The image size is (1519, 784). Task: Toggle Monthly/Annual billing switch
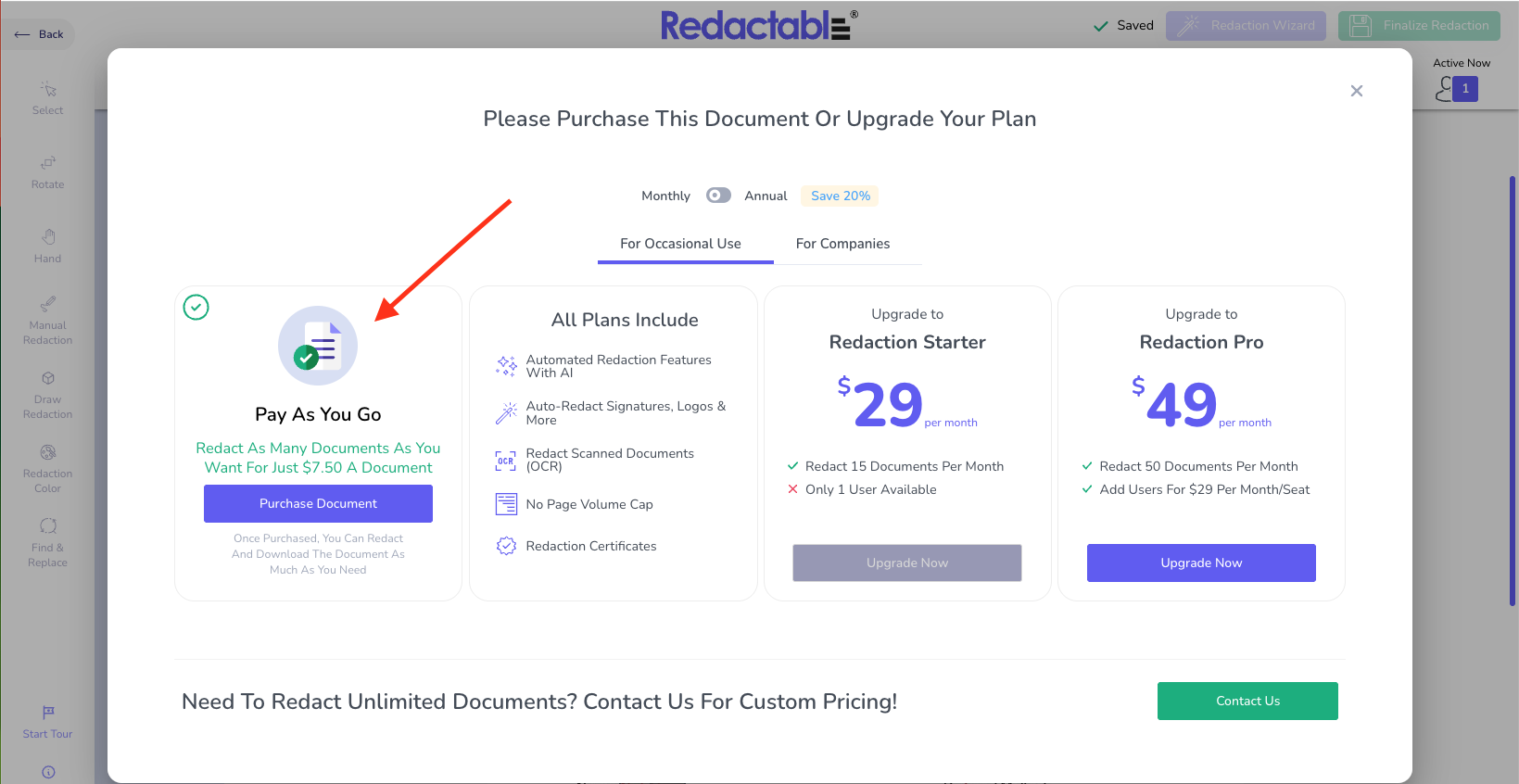tap(718, 196)
